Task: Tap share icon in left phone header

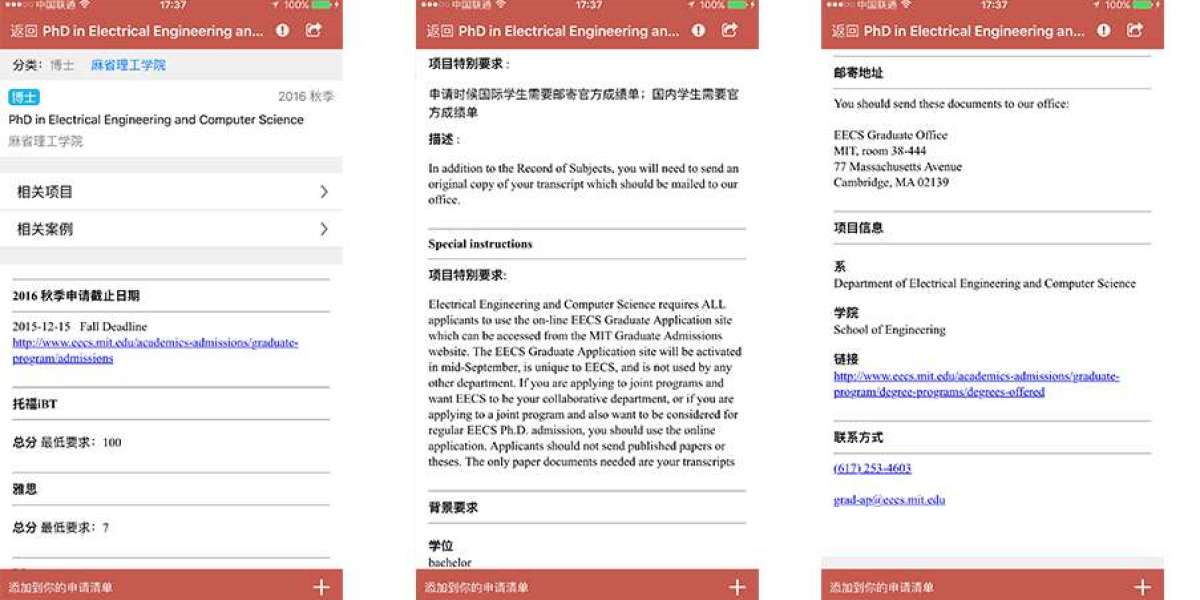Action: tap(314, 30)
